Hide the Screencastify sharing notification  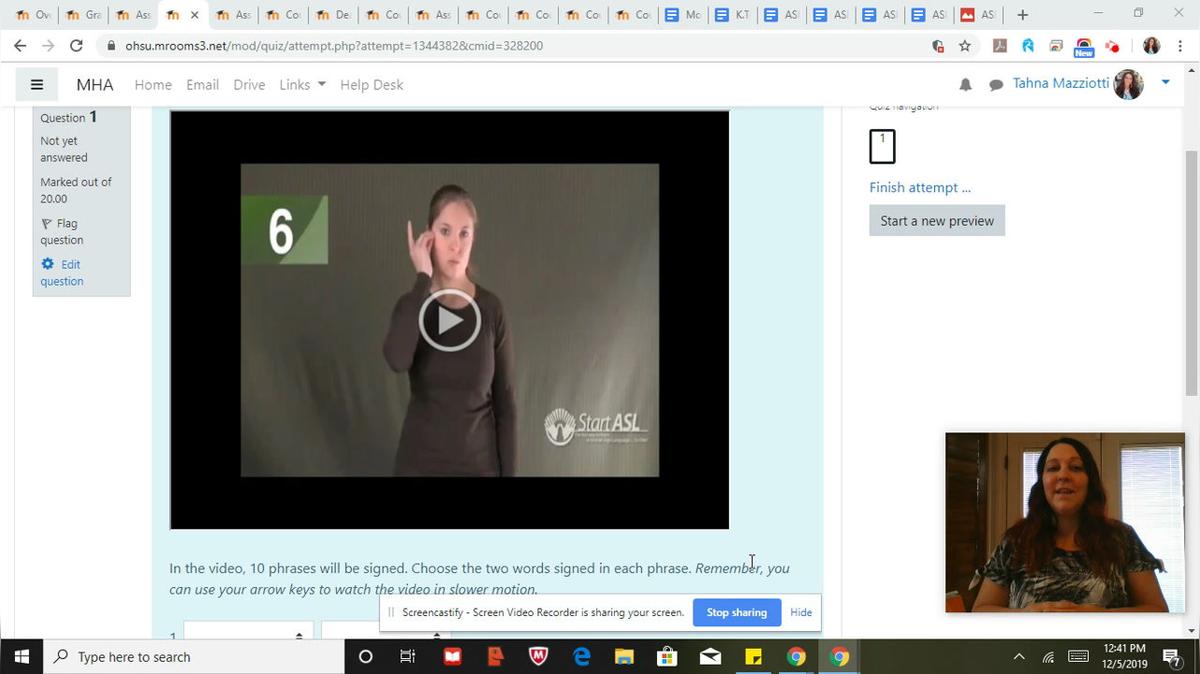(801, 612)
